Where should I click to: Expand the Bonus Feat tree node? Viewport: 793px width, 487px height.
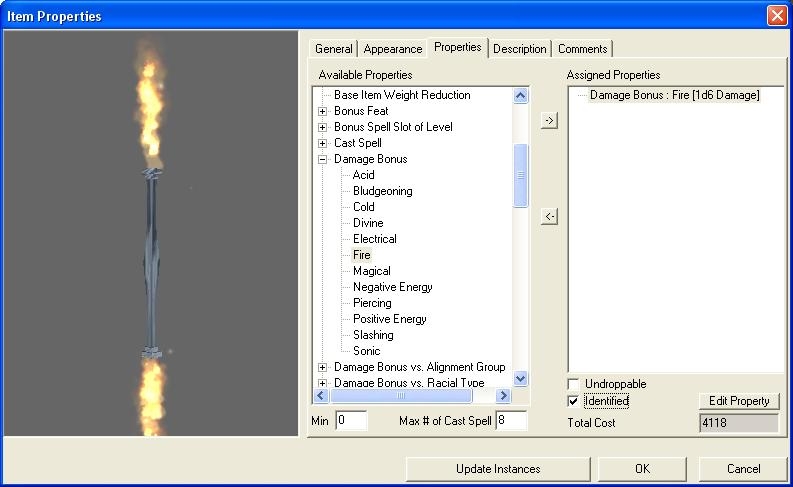(323, 111)
